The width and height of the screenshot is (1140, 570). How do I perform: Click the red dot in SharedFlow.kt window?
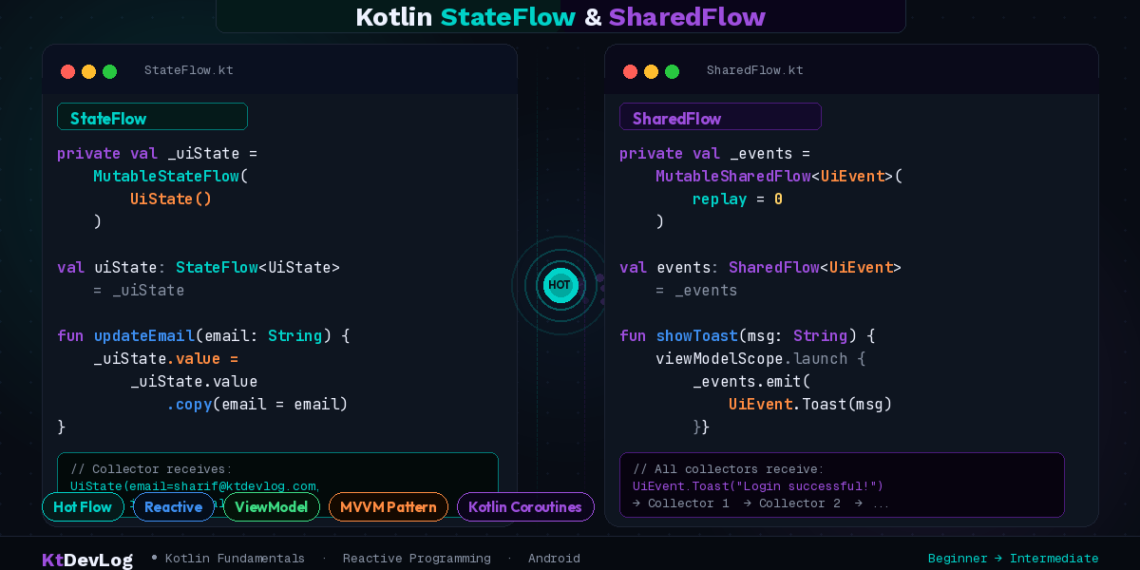[x=630, y=71]
